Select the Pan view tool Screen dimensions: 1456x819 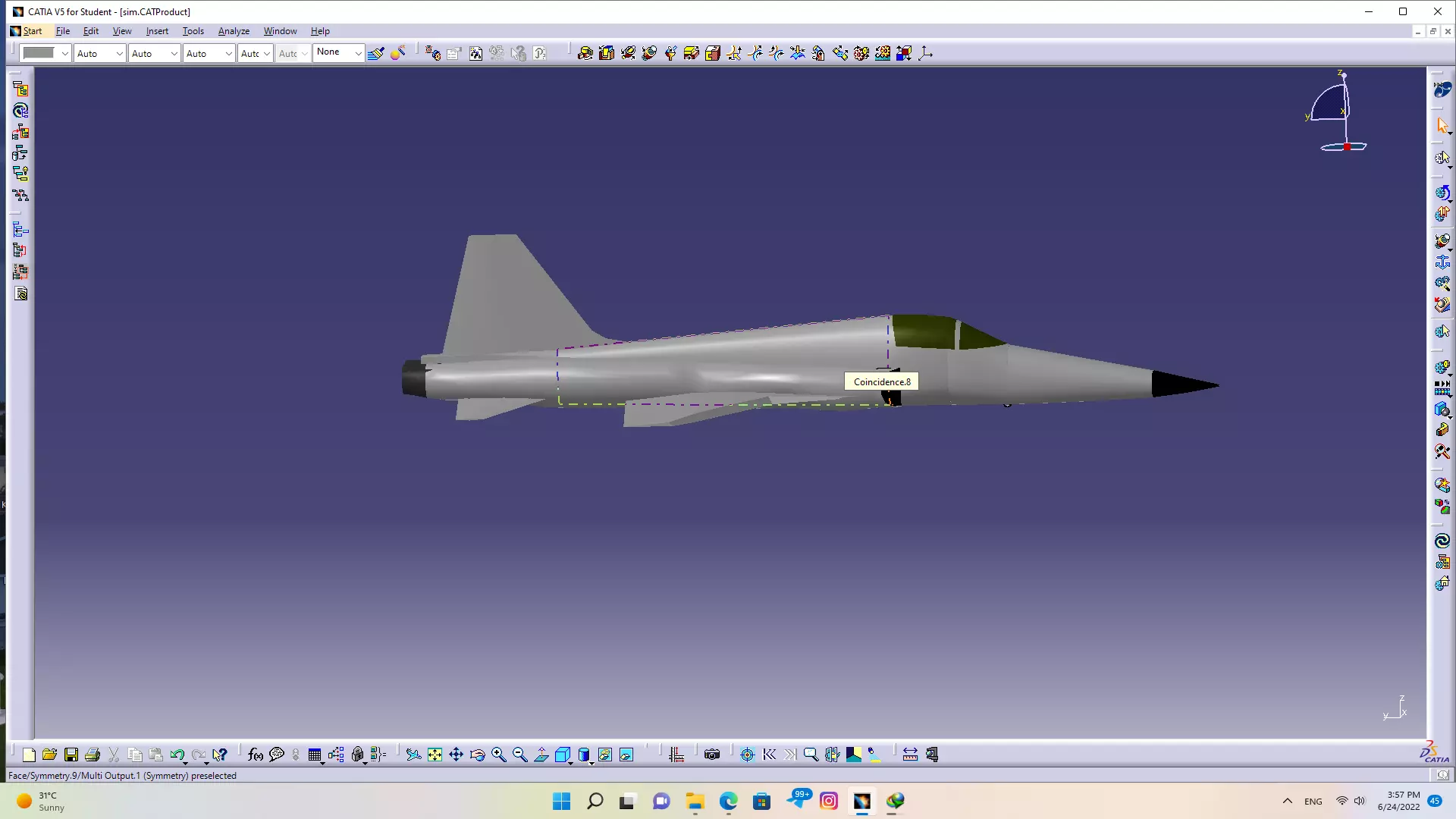click(x=456, y=755)
